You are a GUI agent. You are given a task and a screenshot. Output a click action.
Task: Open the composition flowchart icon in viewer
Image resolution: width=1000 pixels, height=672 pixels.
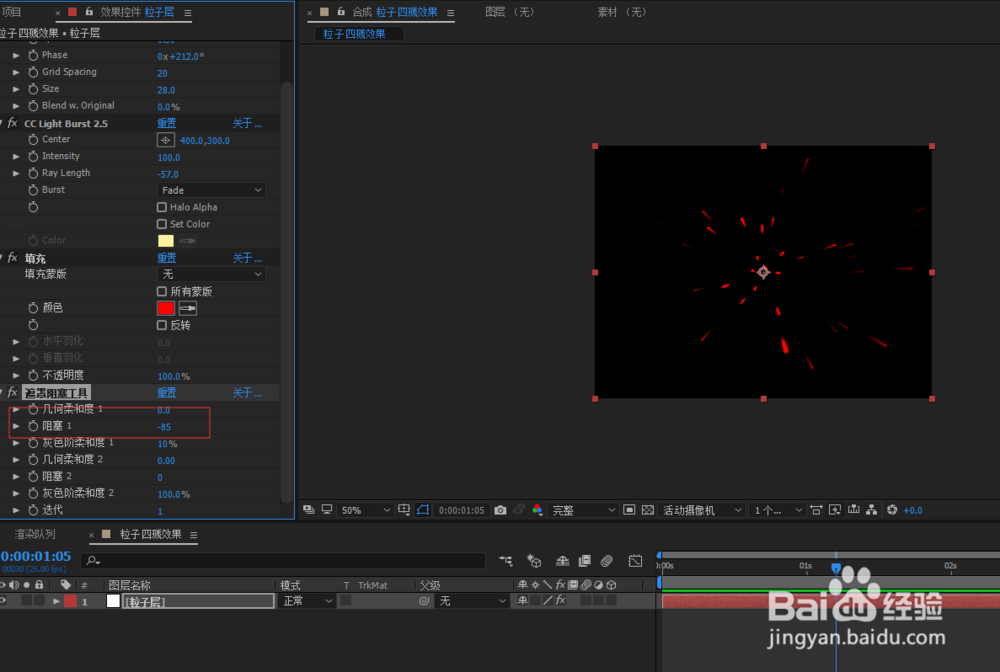click(x=872, y=510)
